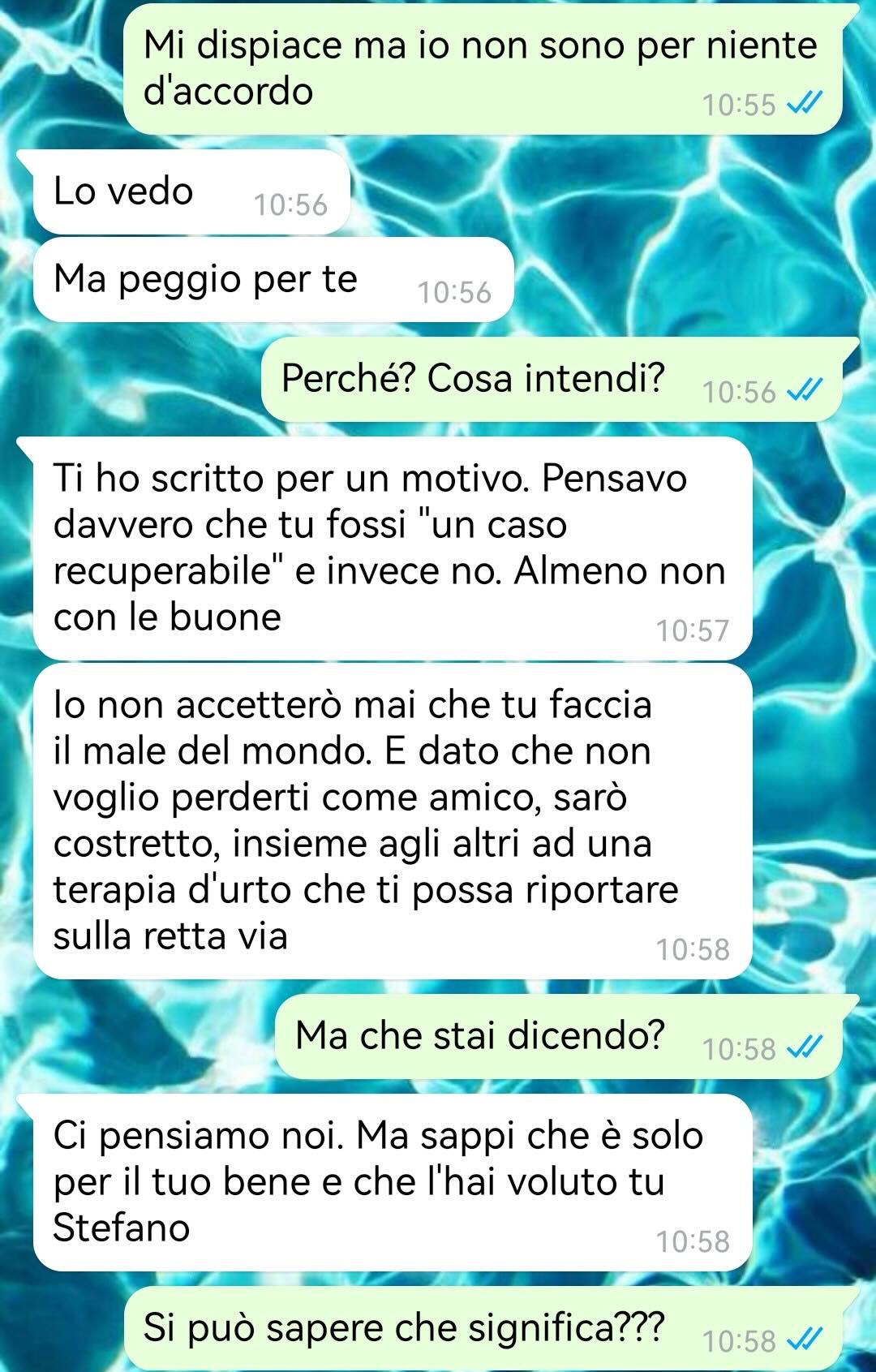Image resolution: width=876 pixels, height=1372 pixels.
Task: Select the 'Ma peggio per te' message
Action: tap(273, 280)
